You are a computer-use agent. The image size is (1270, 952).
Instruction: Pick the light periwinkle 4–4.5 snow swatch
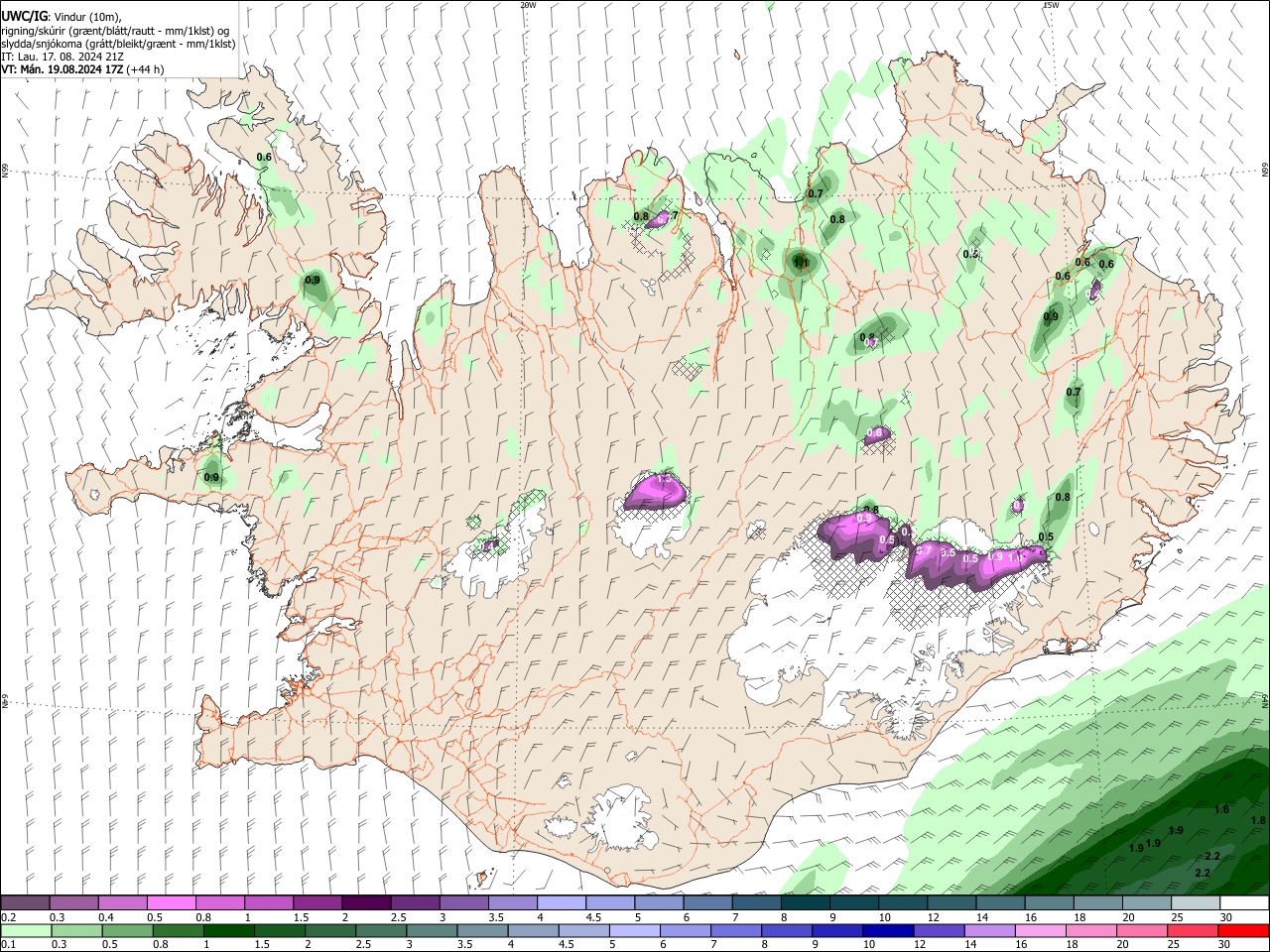(x=562, y=903)
